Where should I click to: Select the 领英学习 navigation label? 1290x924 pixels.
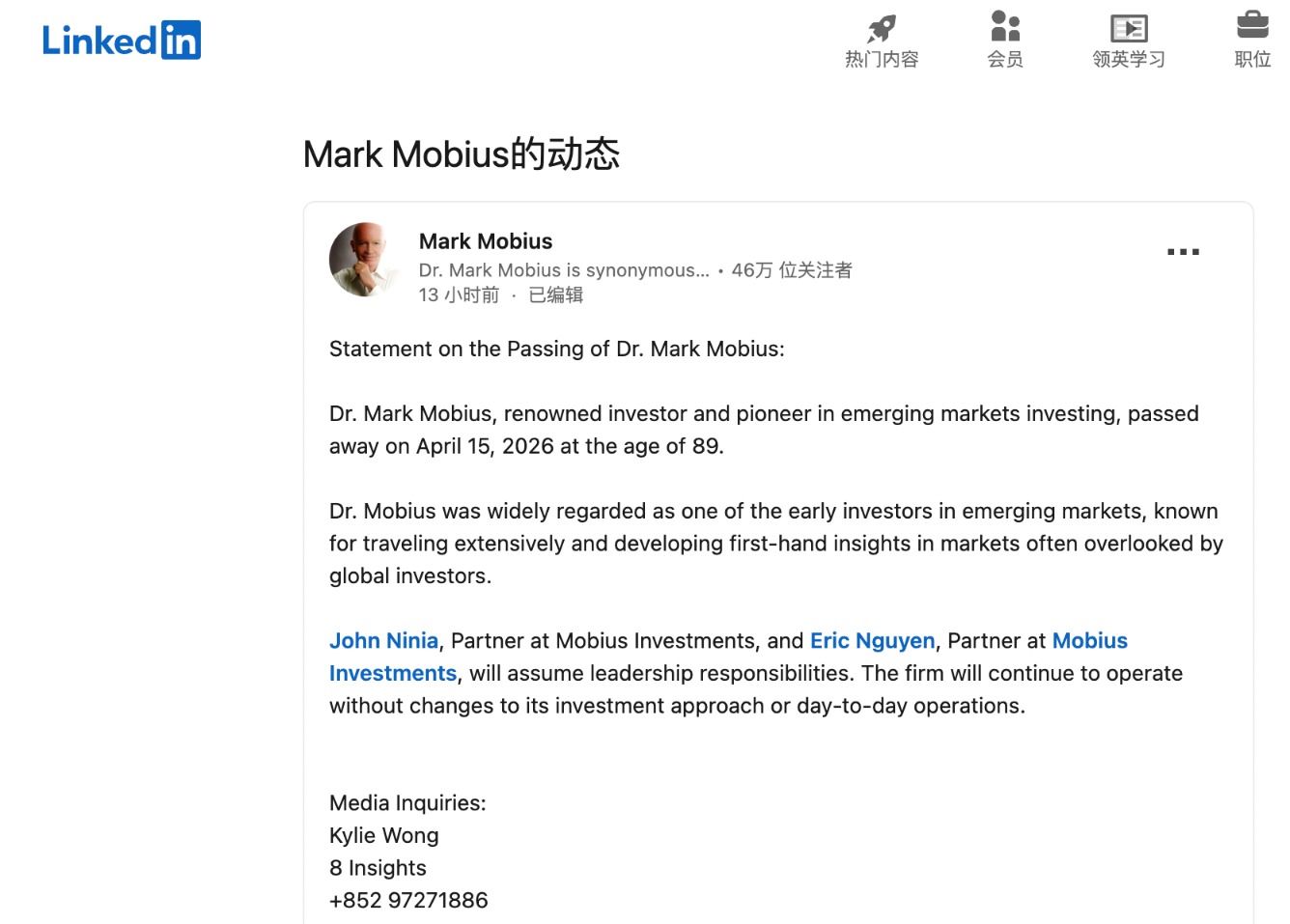pos(1129,60)
